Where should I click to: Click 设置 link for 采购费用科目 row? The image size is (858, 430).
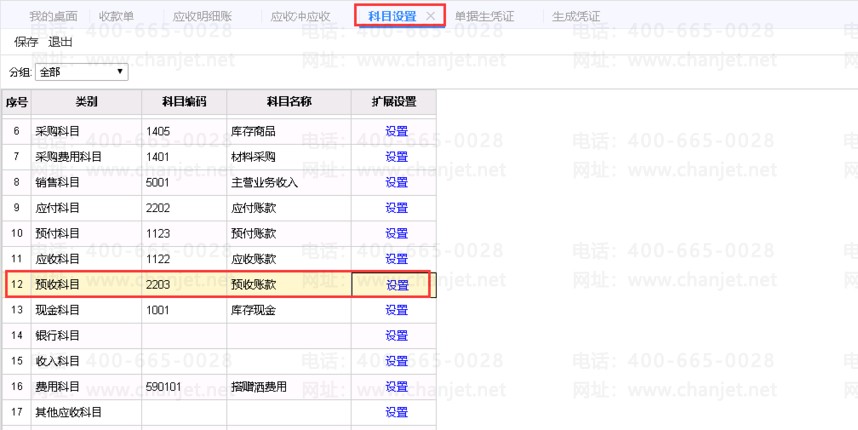pyautogui.click(x=397, y=157)
